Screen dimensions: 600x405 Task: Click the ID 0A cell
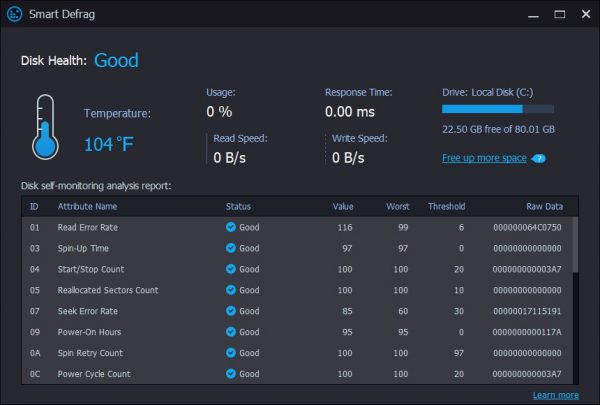pyautogui.click(x=35, y=353)
